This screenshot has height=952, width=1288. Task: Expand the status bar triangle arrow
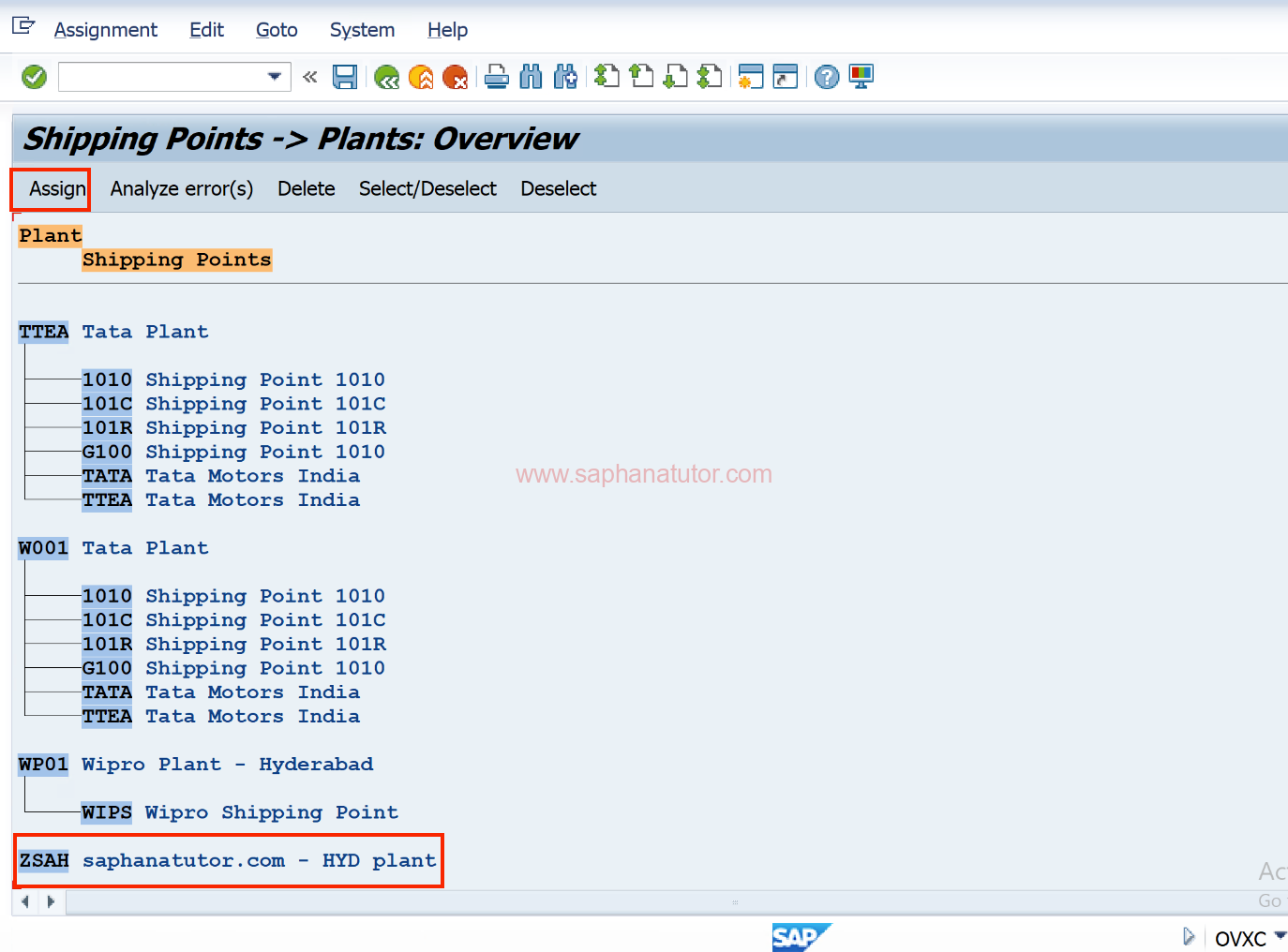coord(1189,936)
